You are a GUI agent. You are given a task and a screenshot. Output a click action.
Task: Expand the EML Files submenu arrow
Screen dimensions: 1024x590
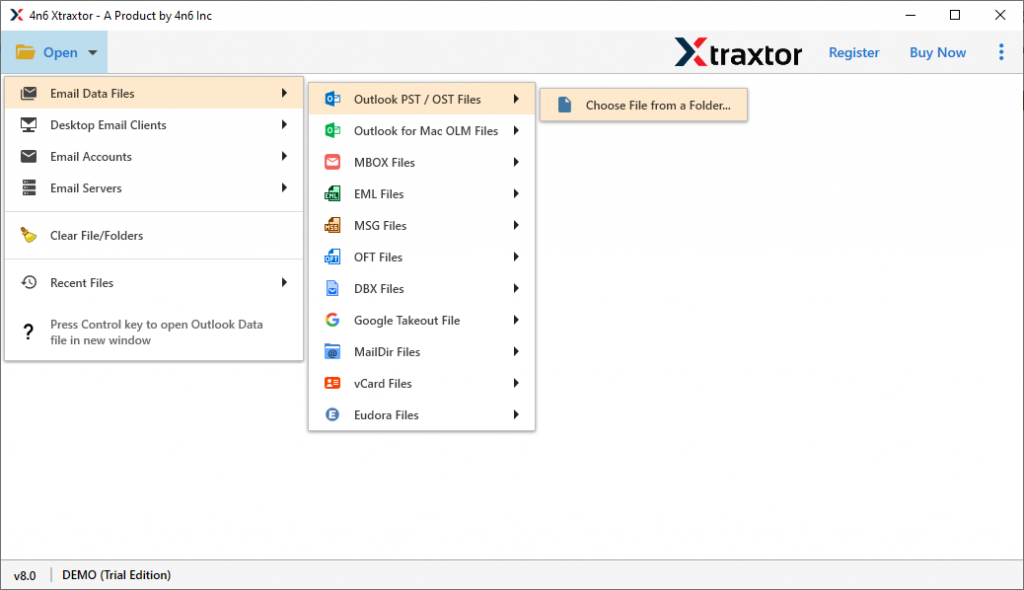(x=516, y=194)
